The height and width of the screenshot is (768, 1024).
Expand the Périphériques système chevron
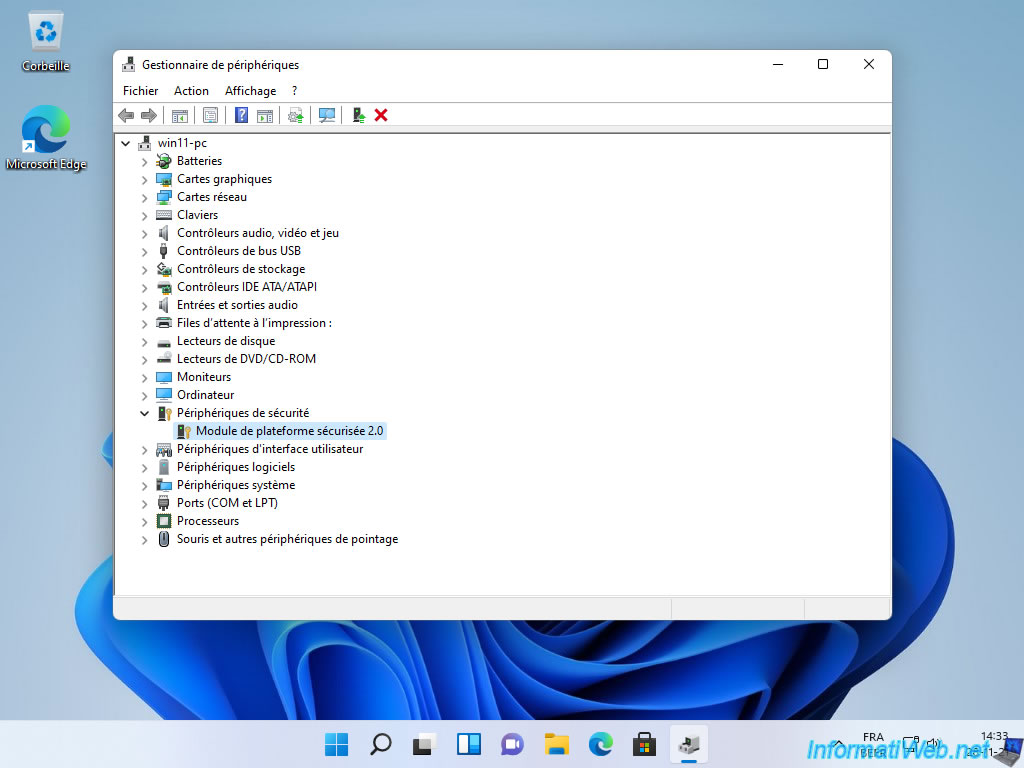[x=144, y=485]
